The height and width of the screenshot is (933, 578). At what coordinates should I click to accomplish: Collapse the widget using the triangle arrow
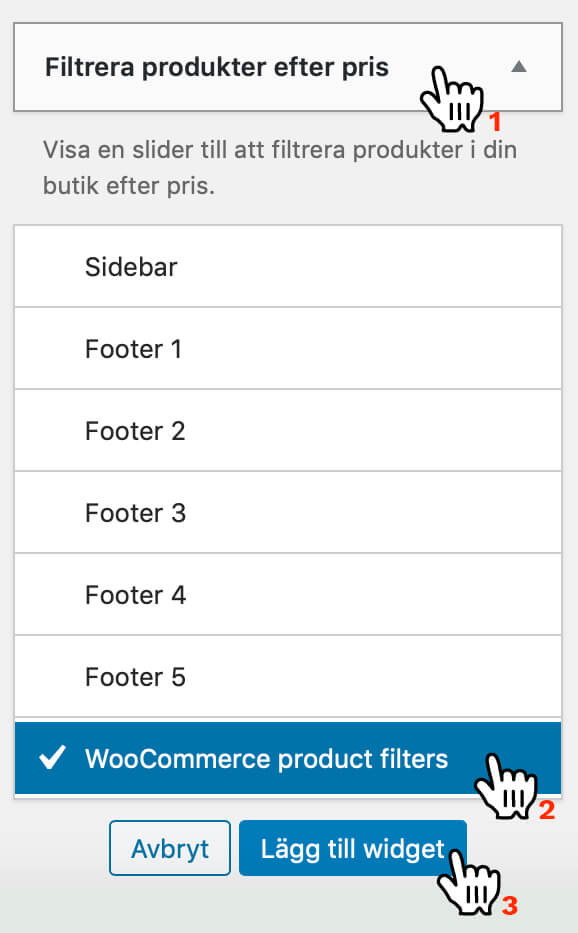click(518, 66)
